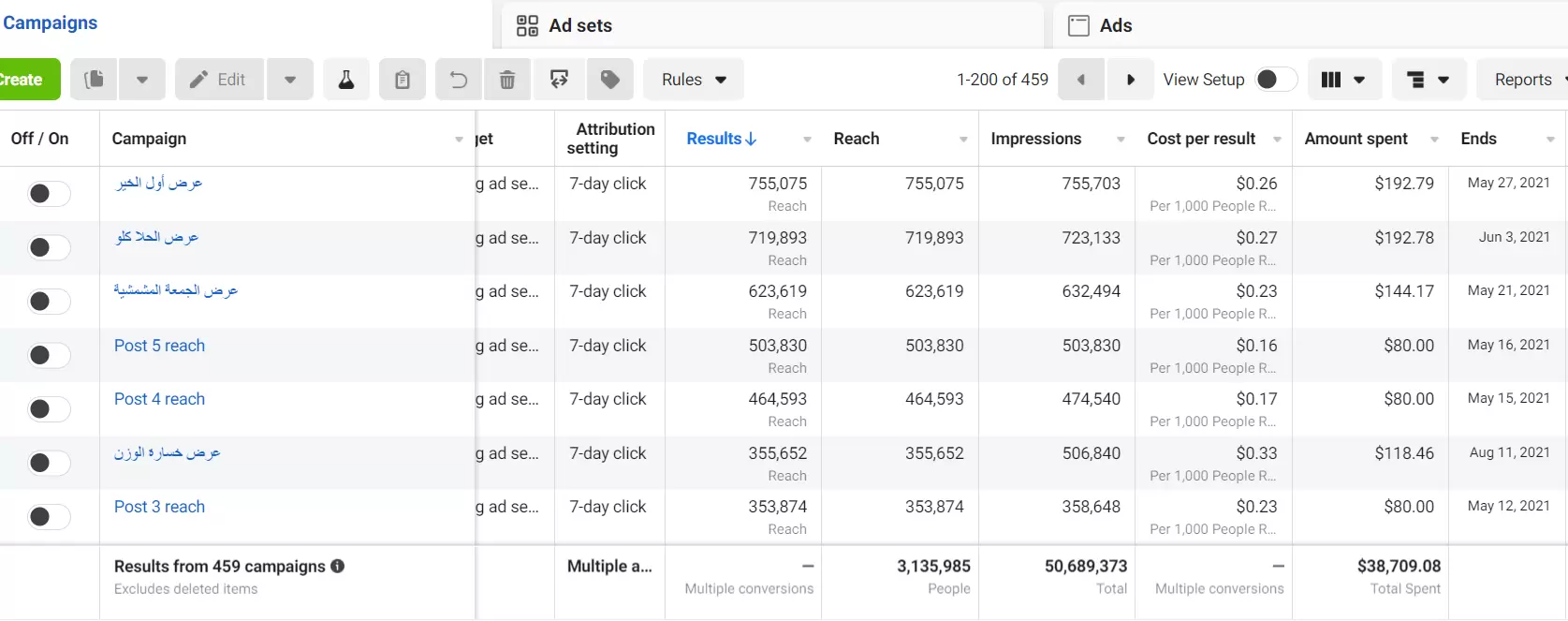Click the tag label icon
The image size is (1568, 621).
(610, 80)
